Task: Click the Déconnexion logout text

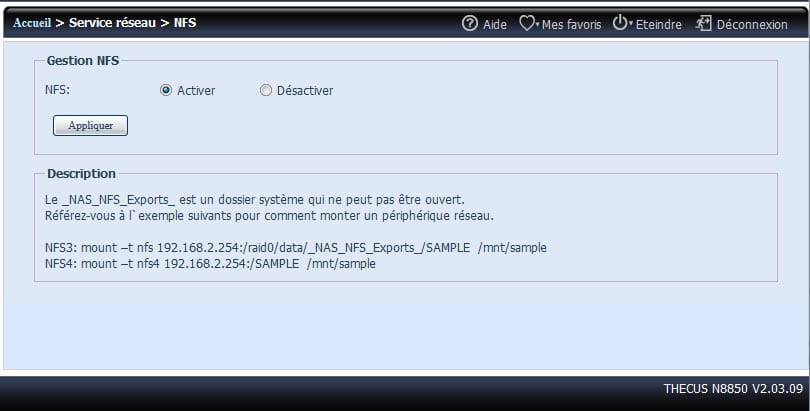Action: 752,24
